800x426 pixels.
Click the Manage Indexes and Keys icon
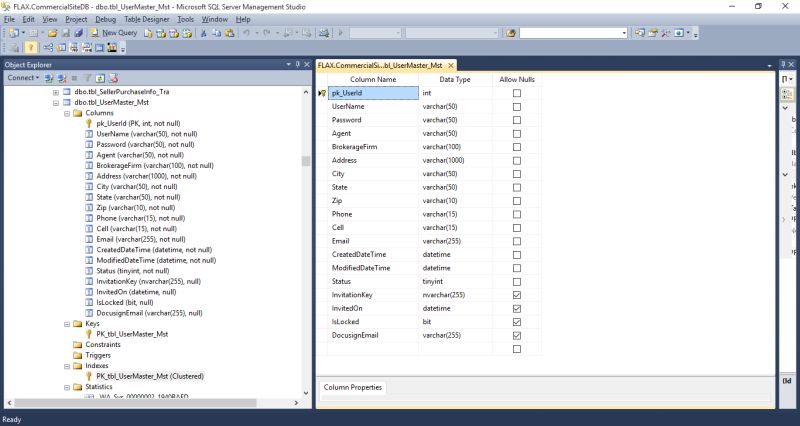[61, 48]
